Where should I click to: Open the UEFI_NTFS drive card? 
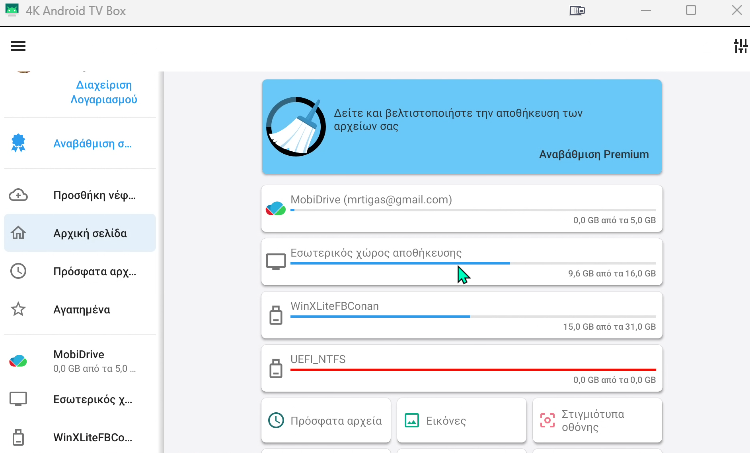462,368
